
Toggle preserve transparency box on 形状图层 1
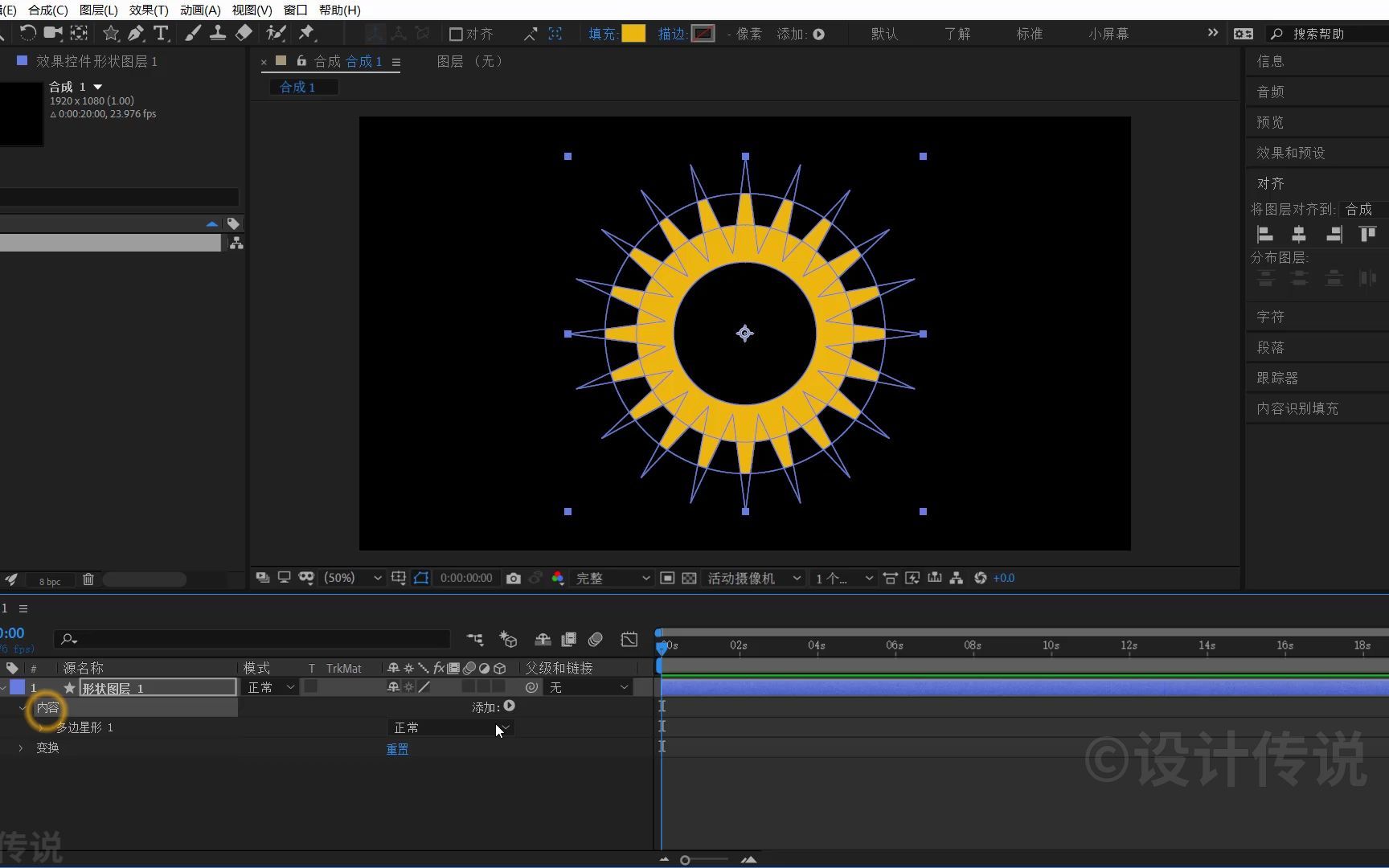(x=310, y=687)
